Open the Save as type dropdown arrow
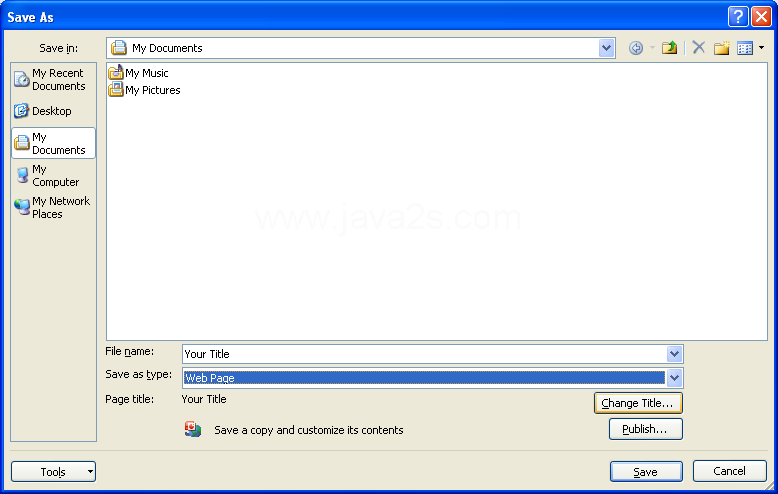 click(674, 378)
